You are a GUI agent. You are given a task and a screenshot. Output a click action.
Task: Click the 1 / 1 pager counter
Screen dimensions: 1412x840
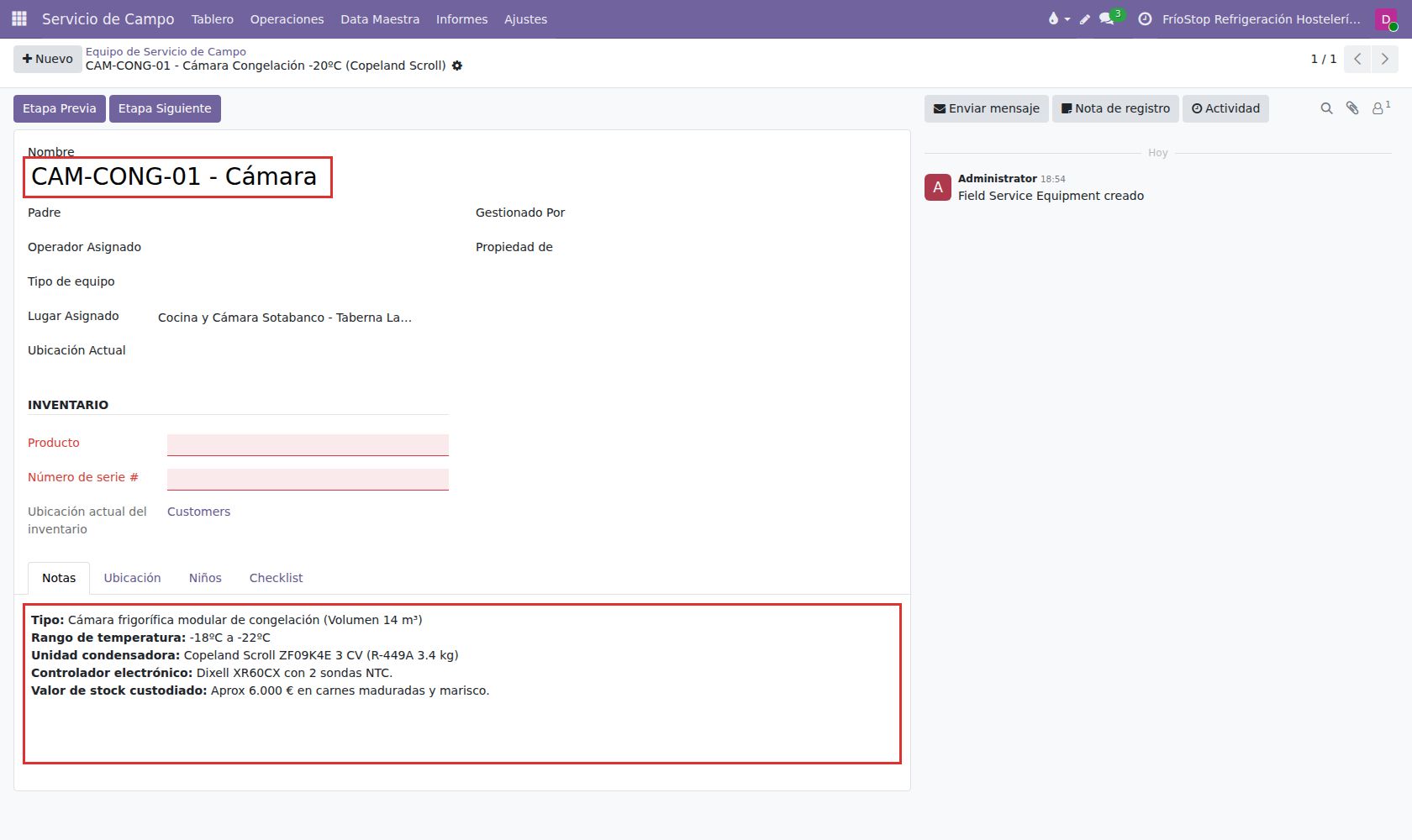[x=1324, y=59]
